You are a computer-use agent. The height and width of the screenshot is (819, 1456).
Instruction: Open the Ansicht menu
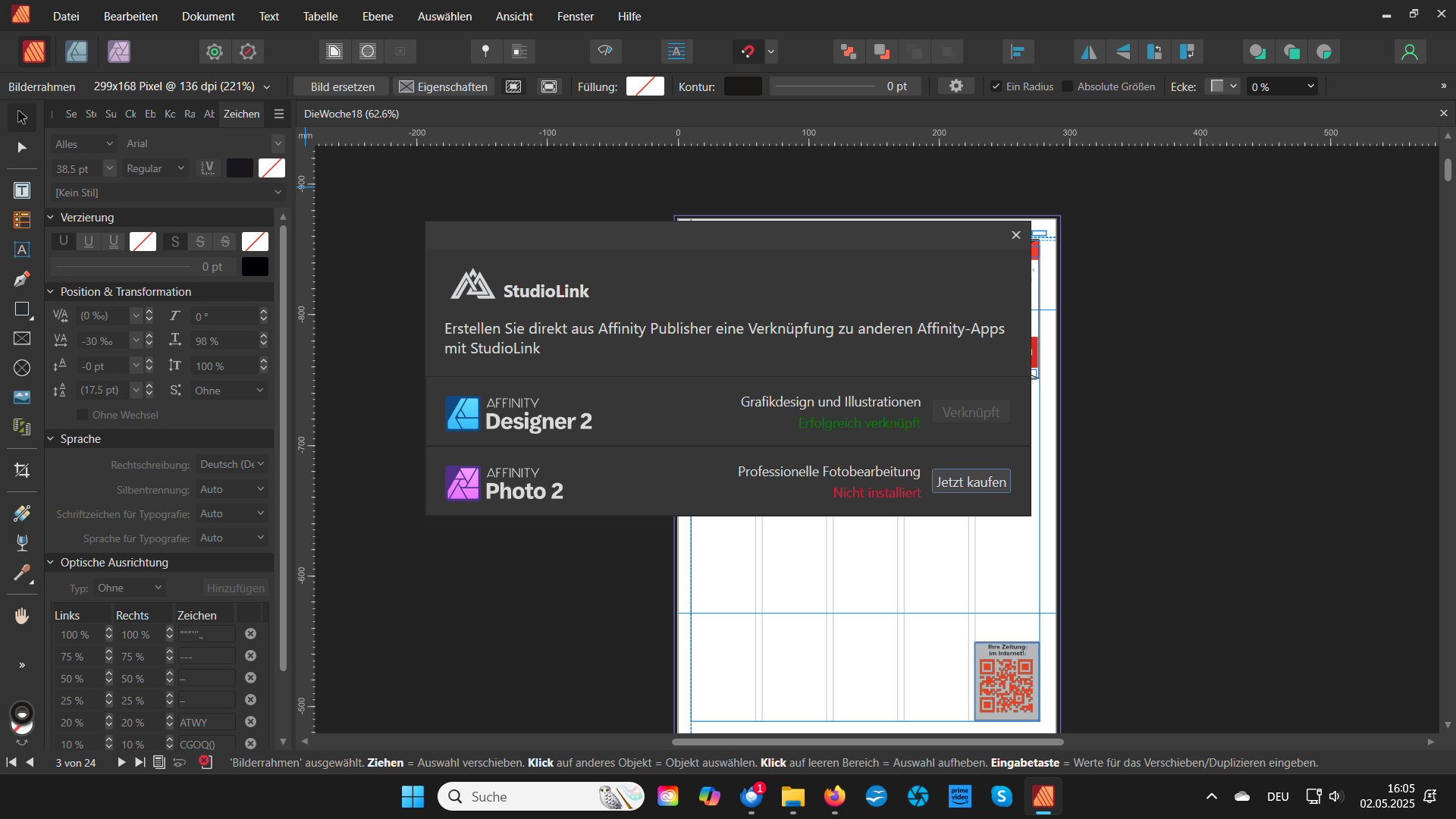pyautogui.click(x=514, y=16)
